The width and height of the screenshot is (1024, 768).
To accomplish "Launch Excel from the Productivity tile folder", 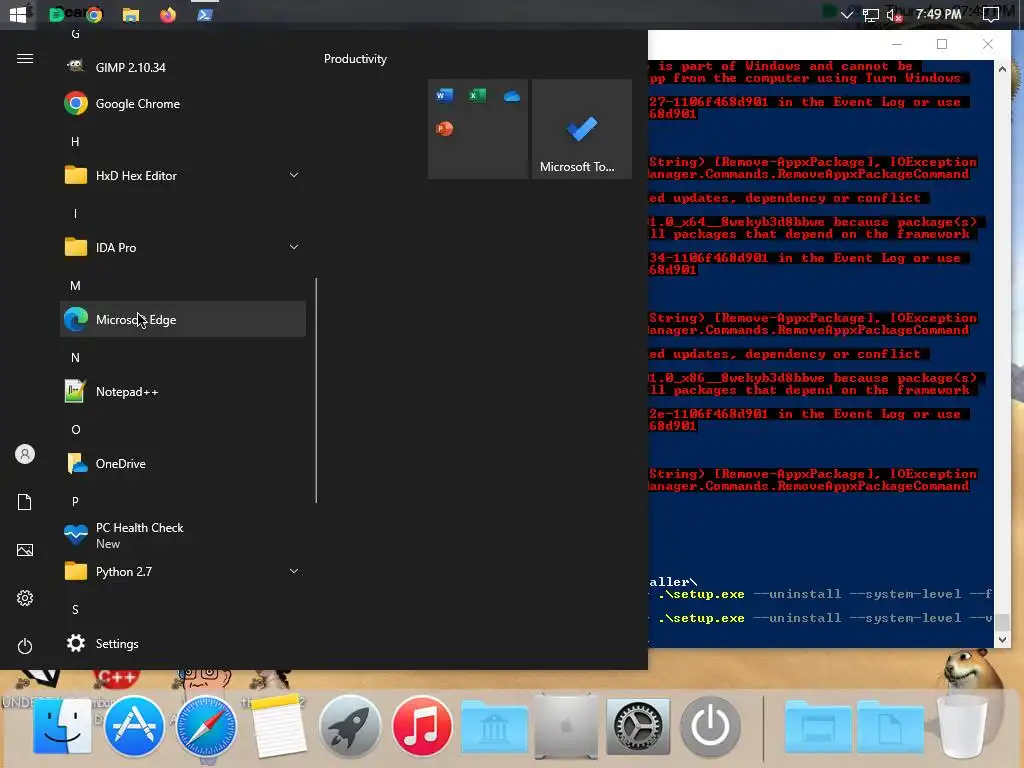I will tap(477, 95).
